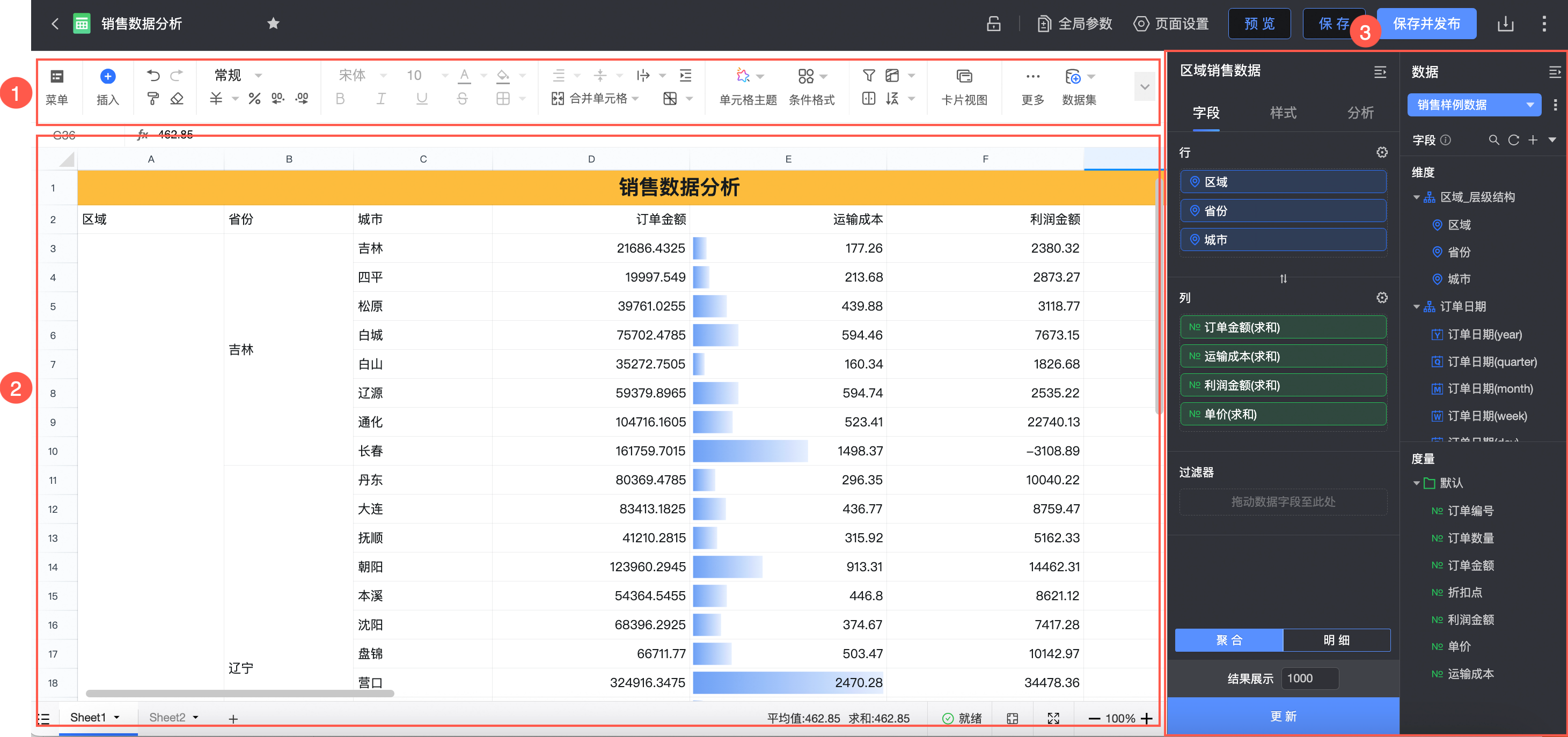Click the undo arrow icon
1568x737 pixels.
click(153, 75)
